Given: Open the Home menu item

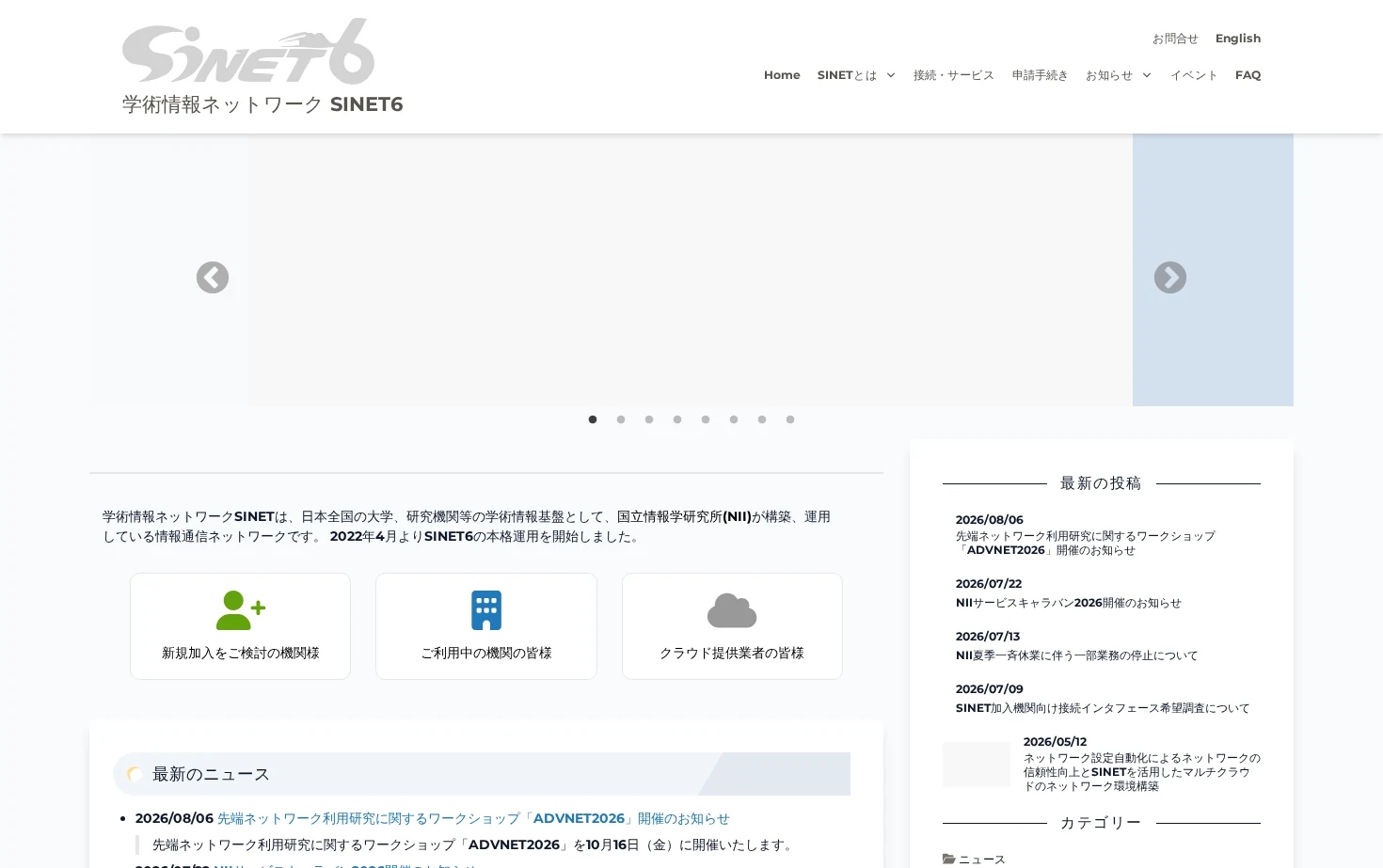Looking at the screenshot, I should [x=782, y=75].
